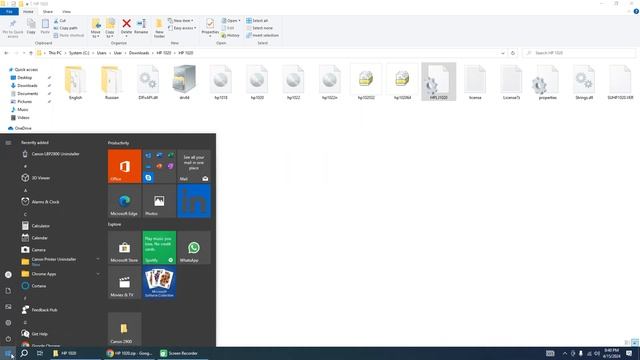This screenshot has width=640, height=360.
Task: Open Canon LBP2900 Uninstaller in Recently added
Action: pos(56,154)
